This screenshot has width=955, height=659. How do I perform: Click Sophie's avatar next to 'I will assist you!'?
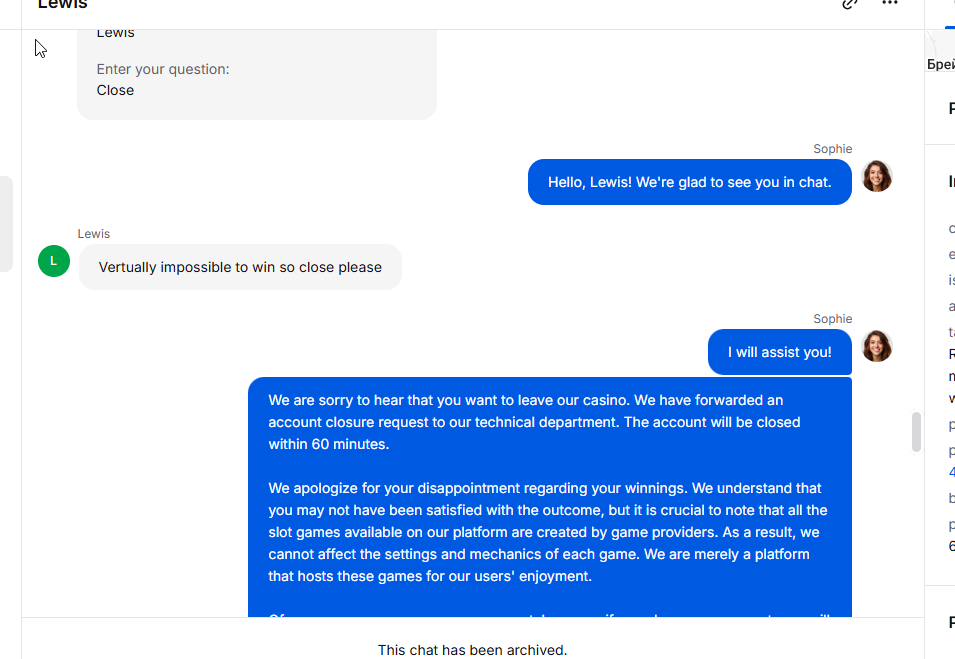pyautogui.click(x=877, y=346)
